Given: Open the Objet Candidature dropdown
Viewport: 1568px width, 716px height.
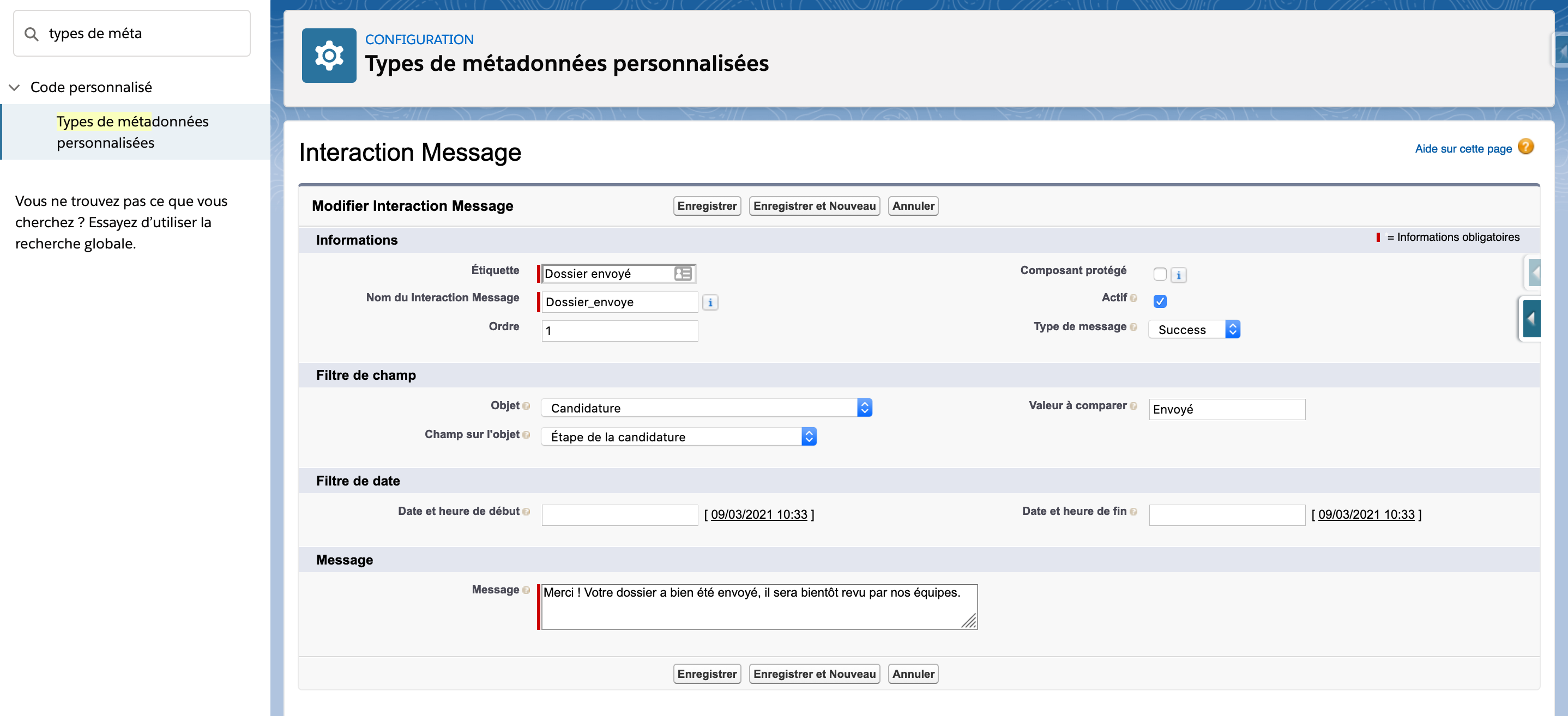Looking at the screenshot, I should [705, 408].
